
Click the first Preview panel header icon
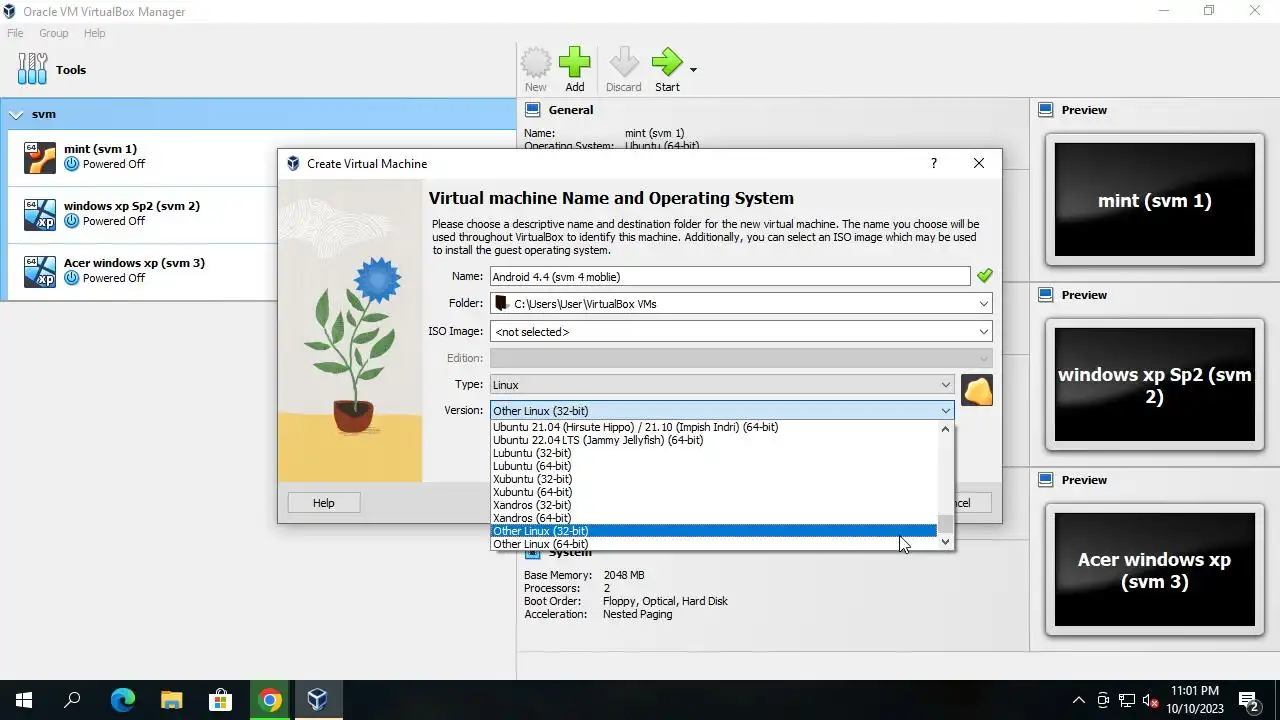pos(1046,110)
